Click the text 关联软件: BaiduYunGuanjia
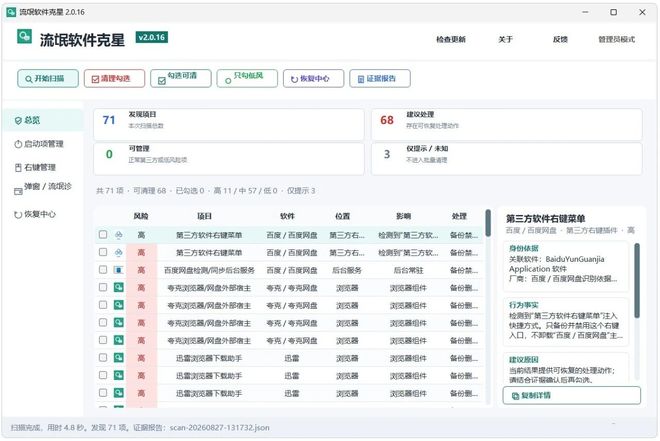Image resolution: width=660 pixels, height=441 pixels. coord(556,259)
